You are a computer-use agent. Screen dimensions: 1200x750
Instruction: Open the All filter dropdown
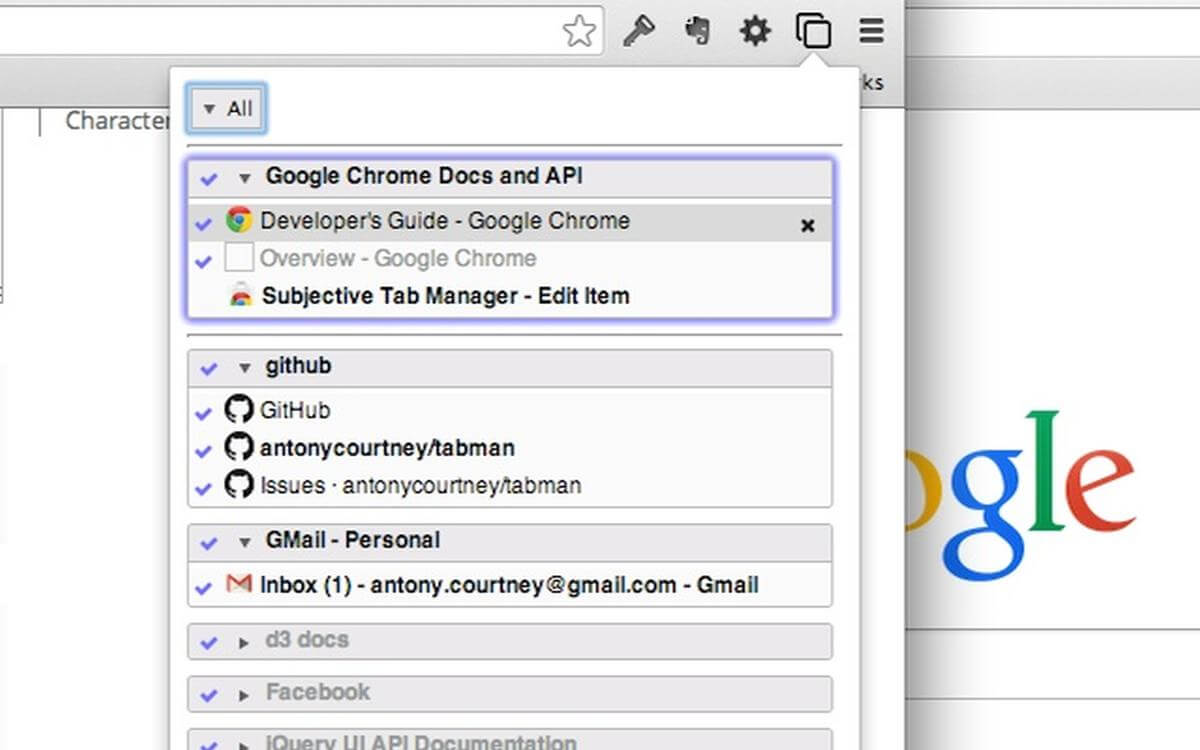(x=227, y=109)
